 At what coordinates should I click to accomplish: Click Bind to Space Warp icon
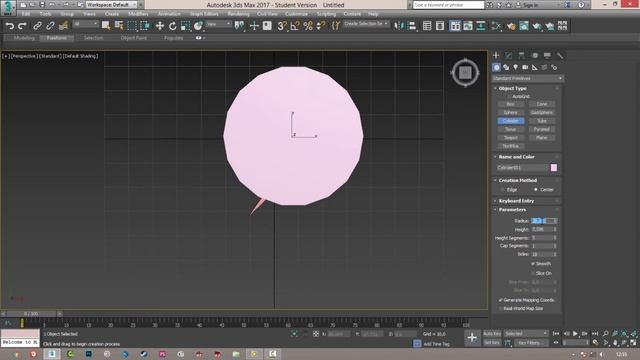click(63, 26)
